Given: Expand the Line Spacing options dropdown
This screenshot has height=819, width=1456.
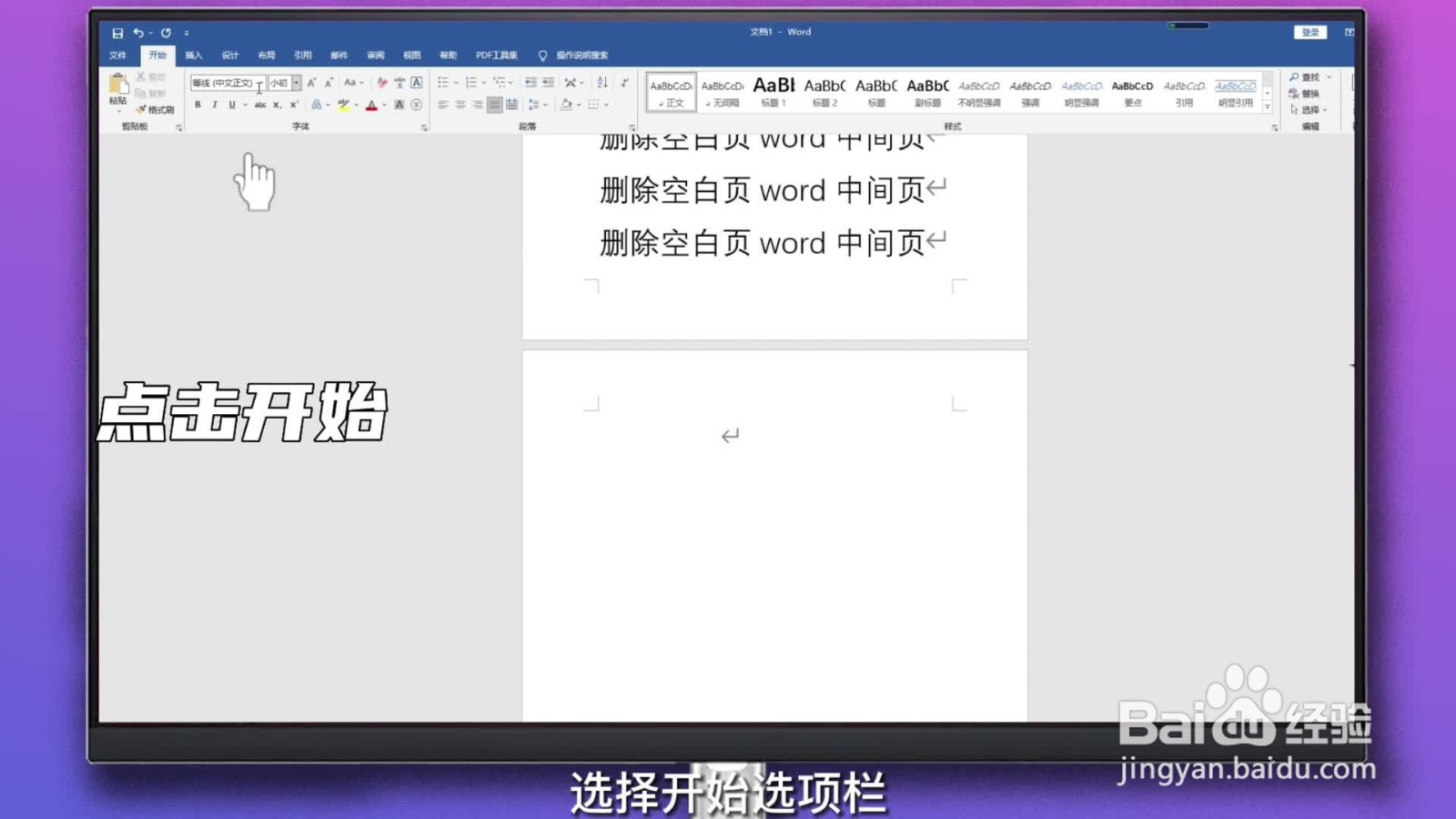Looking at the screenshot, I should click(x=545, y=105).
